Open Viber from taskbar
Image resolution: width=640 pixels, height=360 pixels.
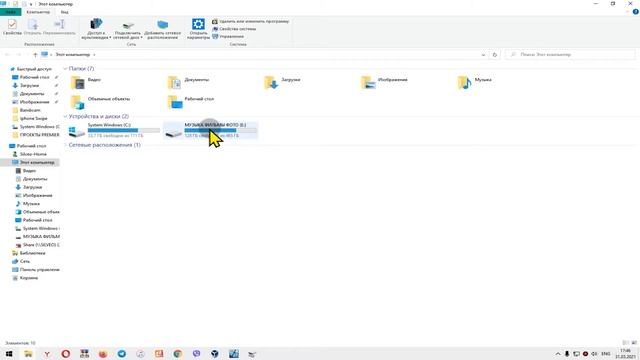point(196,354)
